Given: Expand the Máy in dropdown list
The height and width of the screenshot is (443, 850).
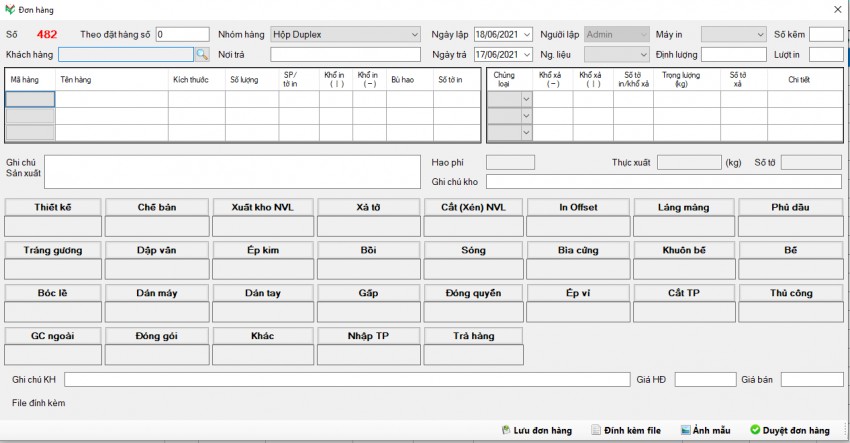Looking at the screenshot, I should point(759,34).
